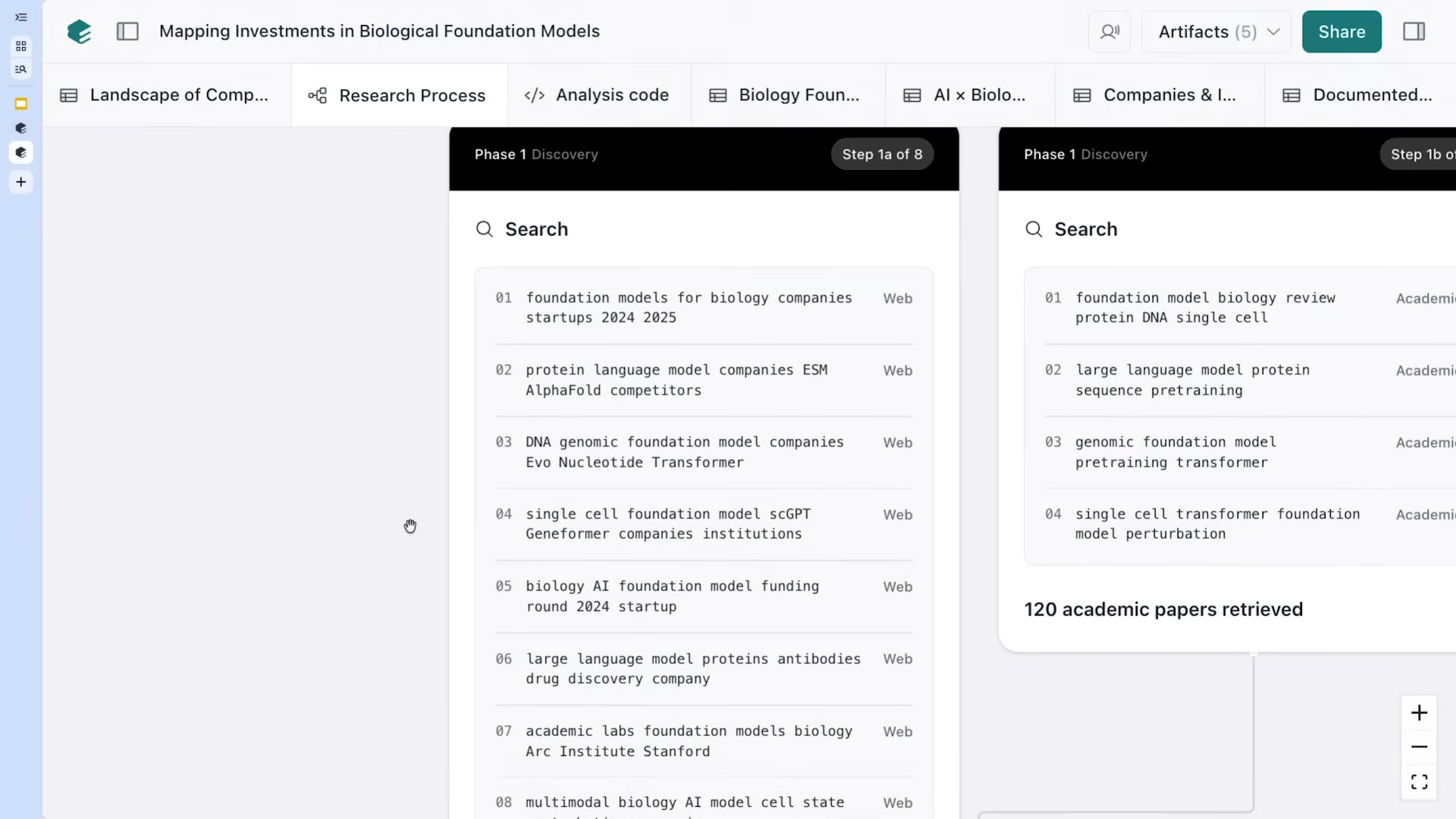Click the Step 1a of 8 badge

point(882,154)
